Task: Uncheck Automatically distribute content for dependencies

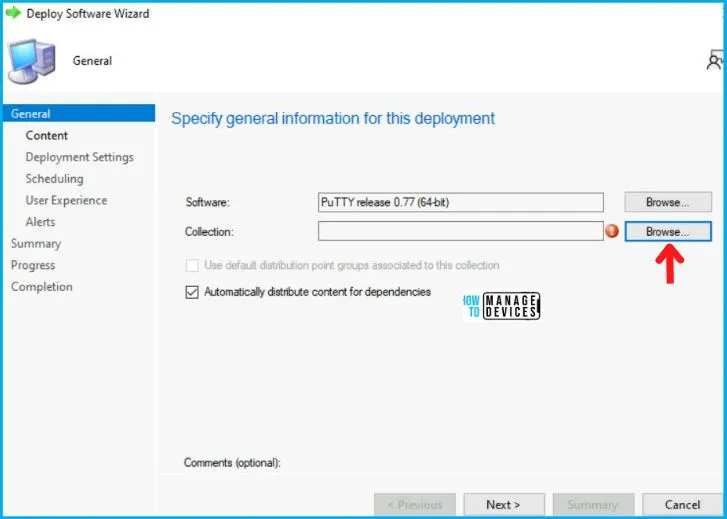Action: pyautogui.click(x=192, y=292)
